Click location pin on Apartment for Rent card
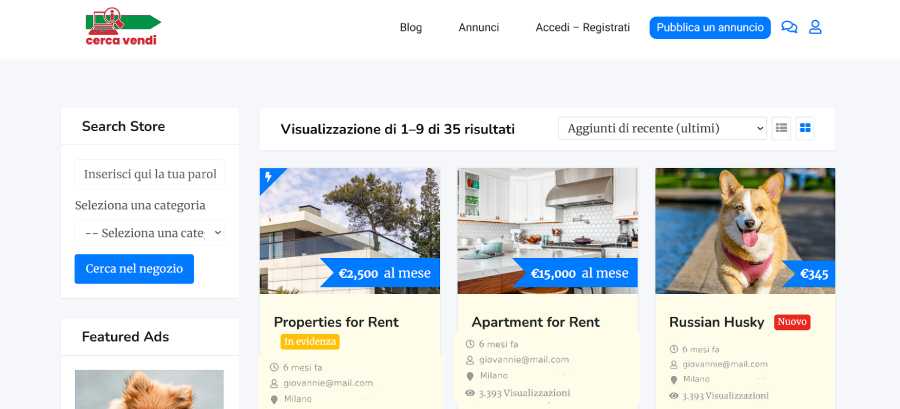Image resolution: width=900 pixels, height=409 pixels. (470, 376)
